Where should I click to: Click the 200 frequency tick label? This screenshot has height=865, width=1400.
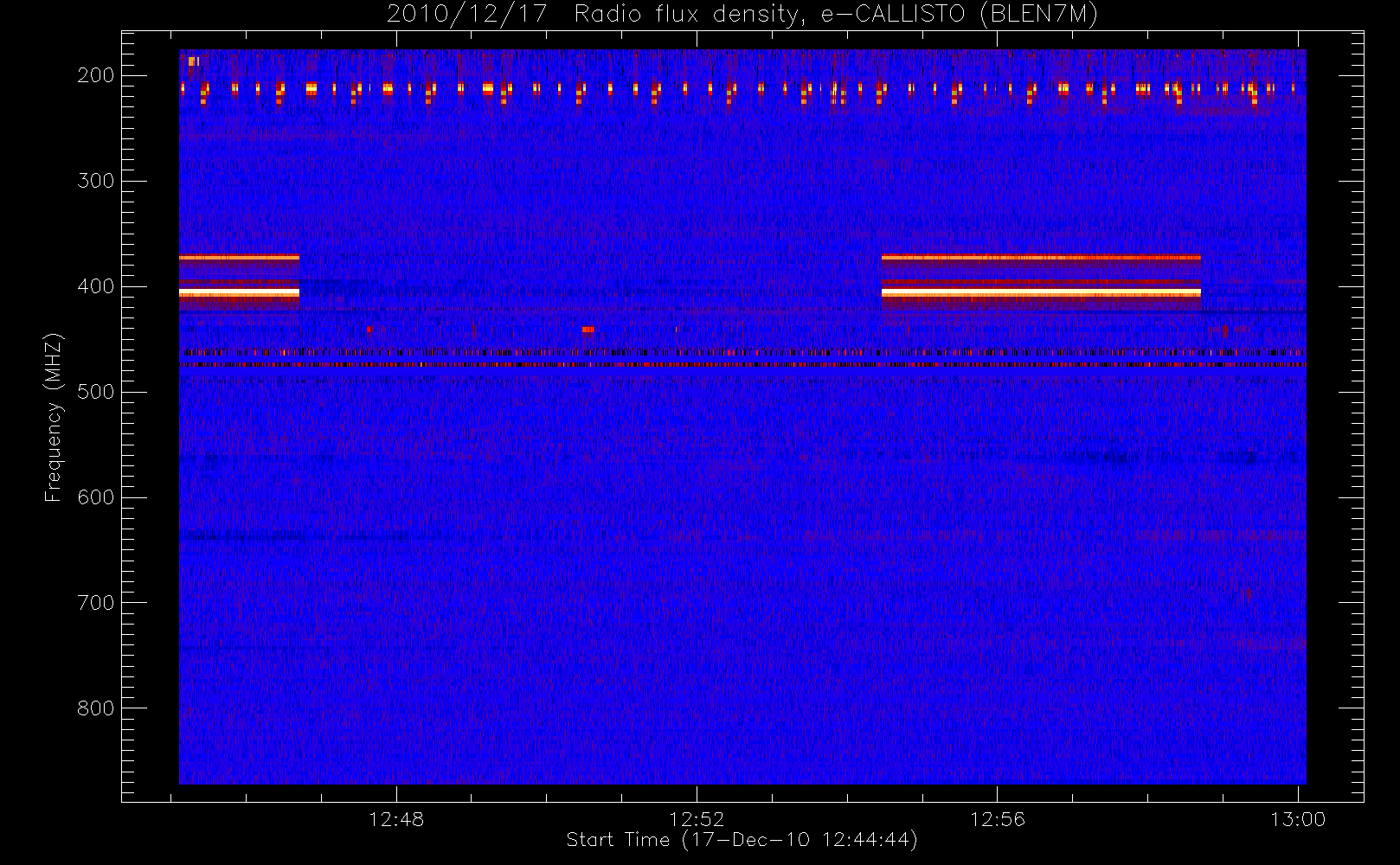coord(95,75)
